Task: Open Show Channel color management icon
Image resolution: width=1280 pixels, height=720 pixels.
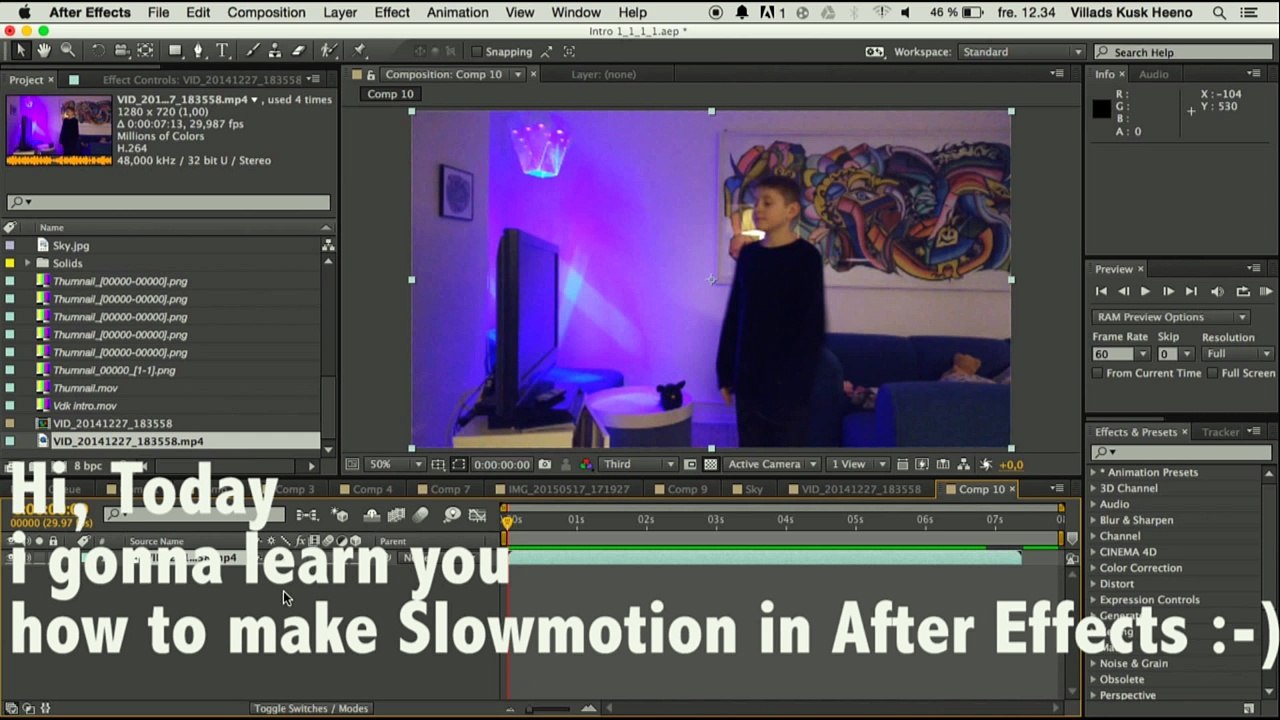Action: [x=586, y=464]
